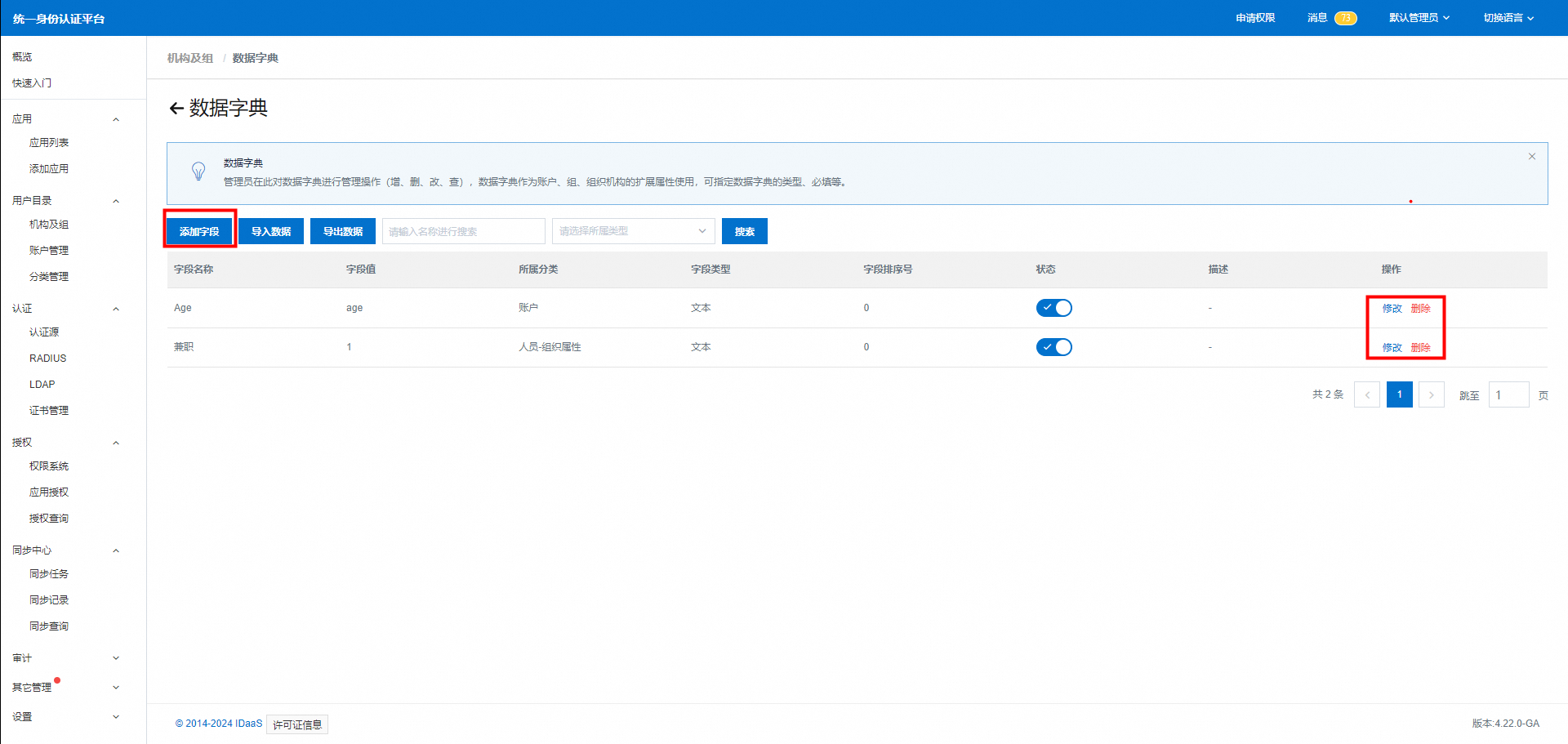Go to next page arrow in pagination
This screenshot has width=1568, height=744.
click(x=1431, y=395)
